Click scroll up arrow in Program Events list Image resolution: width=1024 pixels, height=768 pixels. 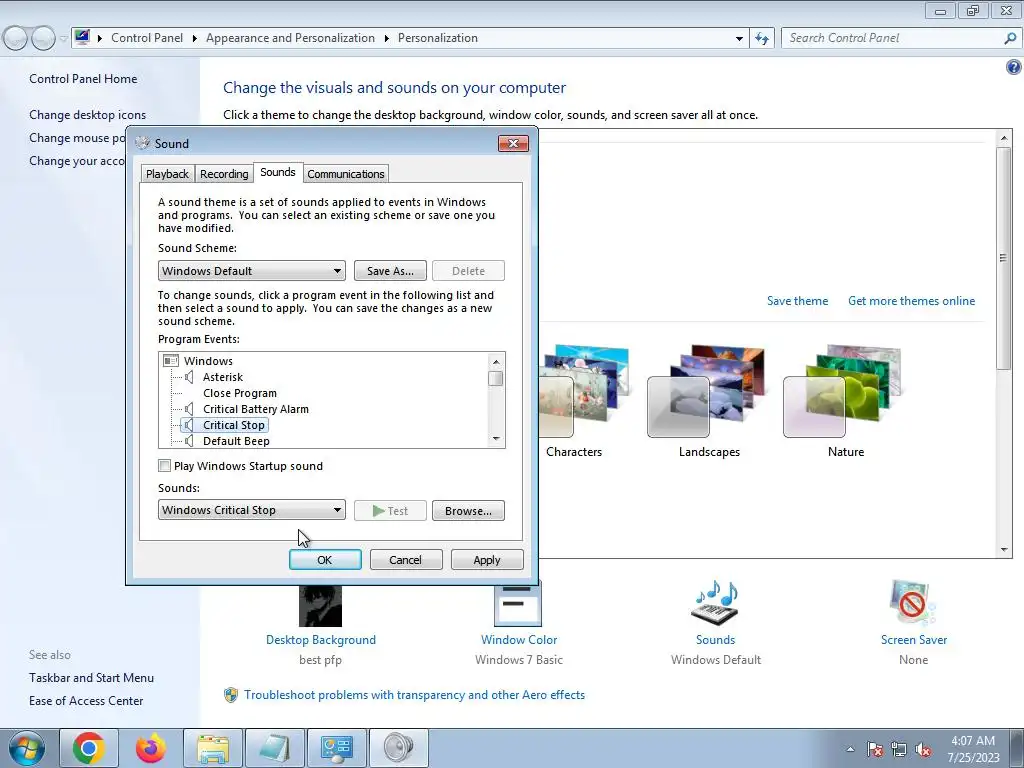click(x=496, y=362)
